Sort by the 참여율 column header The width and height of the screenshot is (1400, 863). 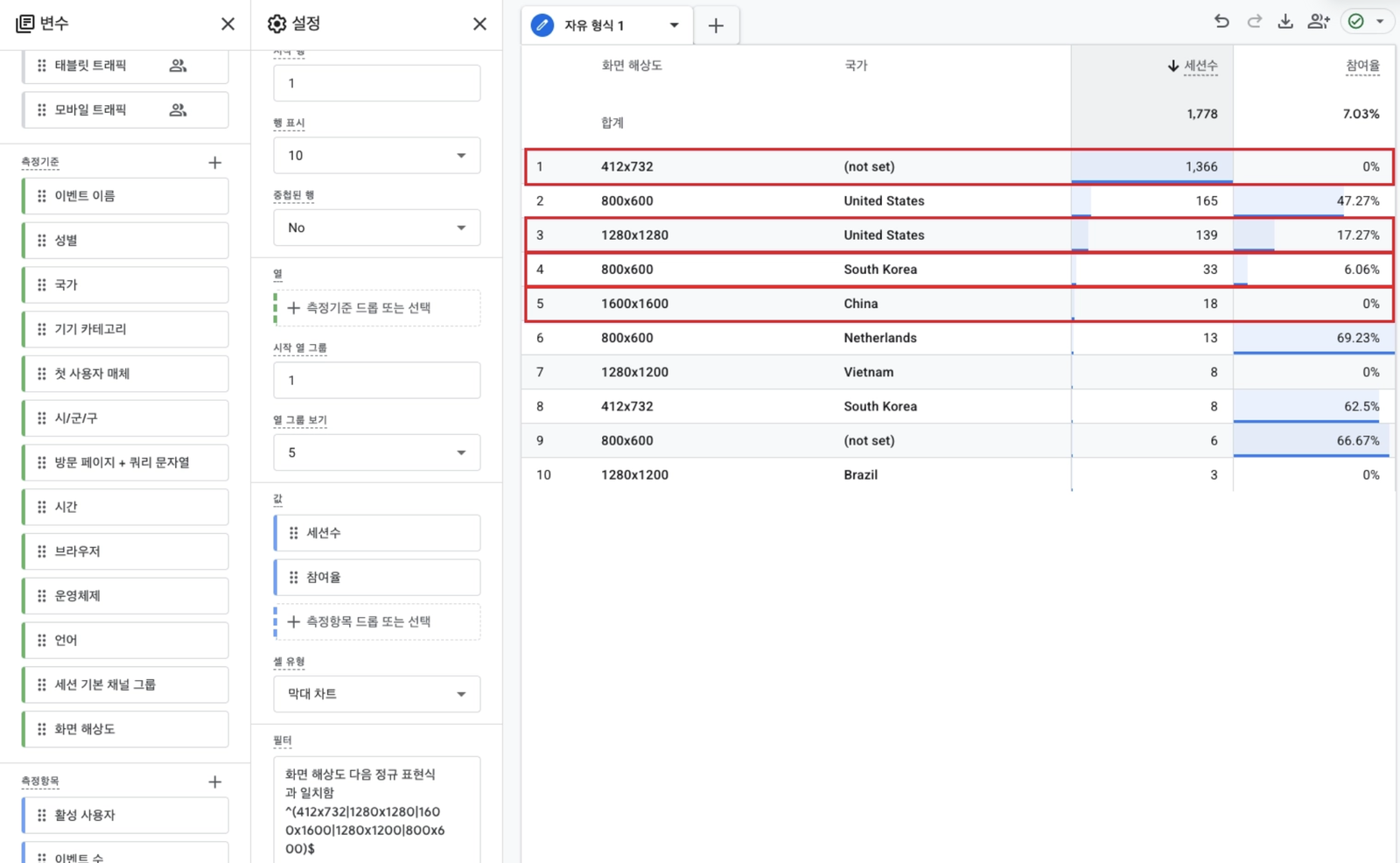(x=1362, y=66)
